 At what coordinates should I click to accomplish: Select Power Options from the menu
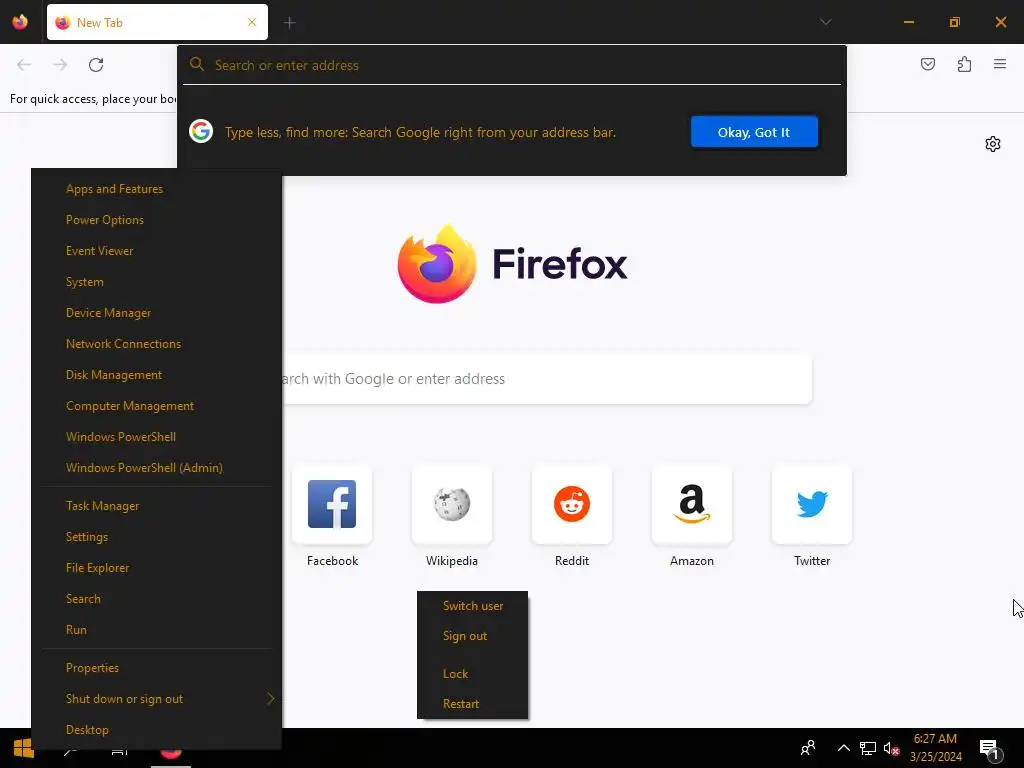(x=104, y=220)
